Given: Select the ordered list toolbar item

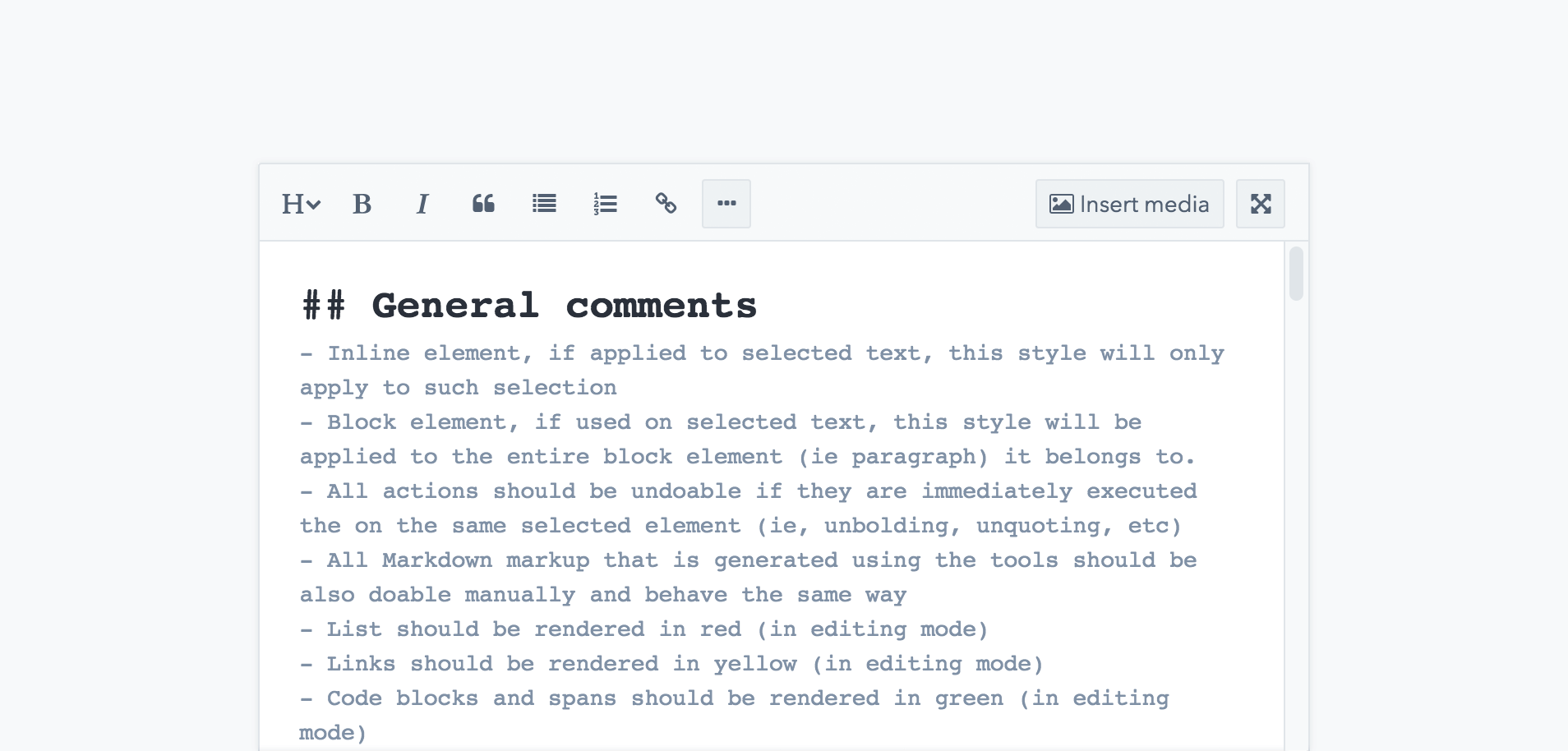Looking at the screenshot, I should click(x=604, y=204).
